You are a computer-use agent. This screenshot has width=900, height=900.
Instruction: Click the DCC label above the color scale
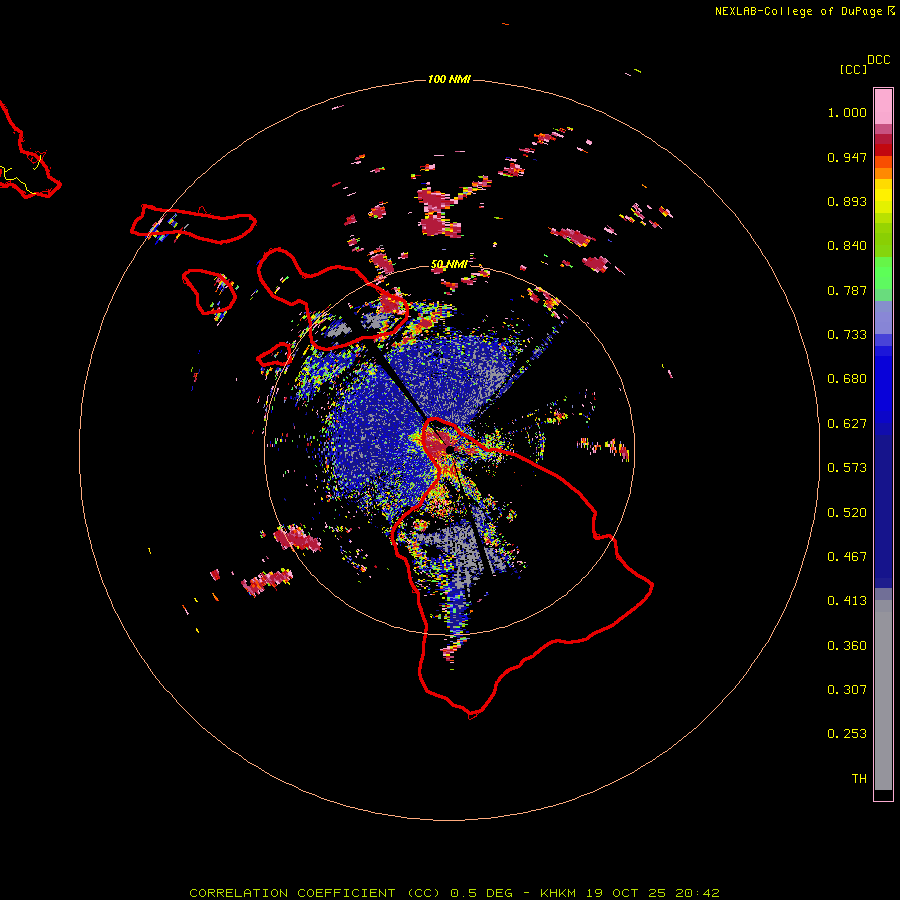[x=878, y=60]
